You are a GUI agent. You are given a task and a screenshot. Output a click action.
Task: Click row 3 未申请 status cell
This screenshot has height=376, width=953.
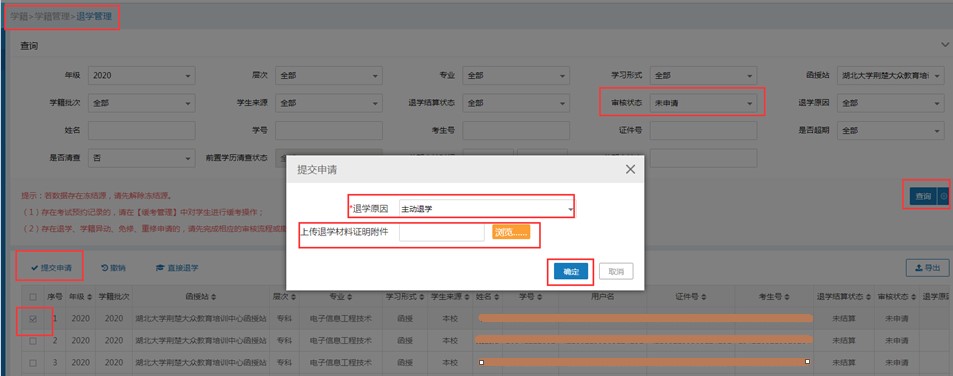(896, 363)
